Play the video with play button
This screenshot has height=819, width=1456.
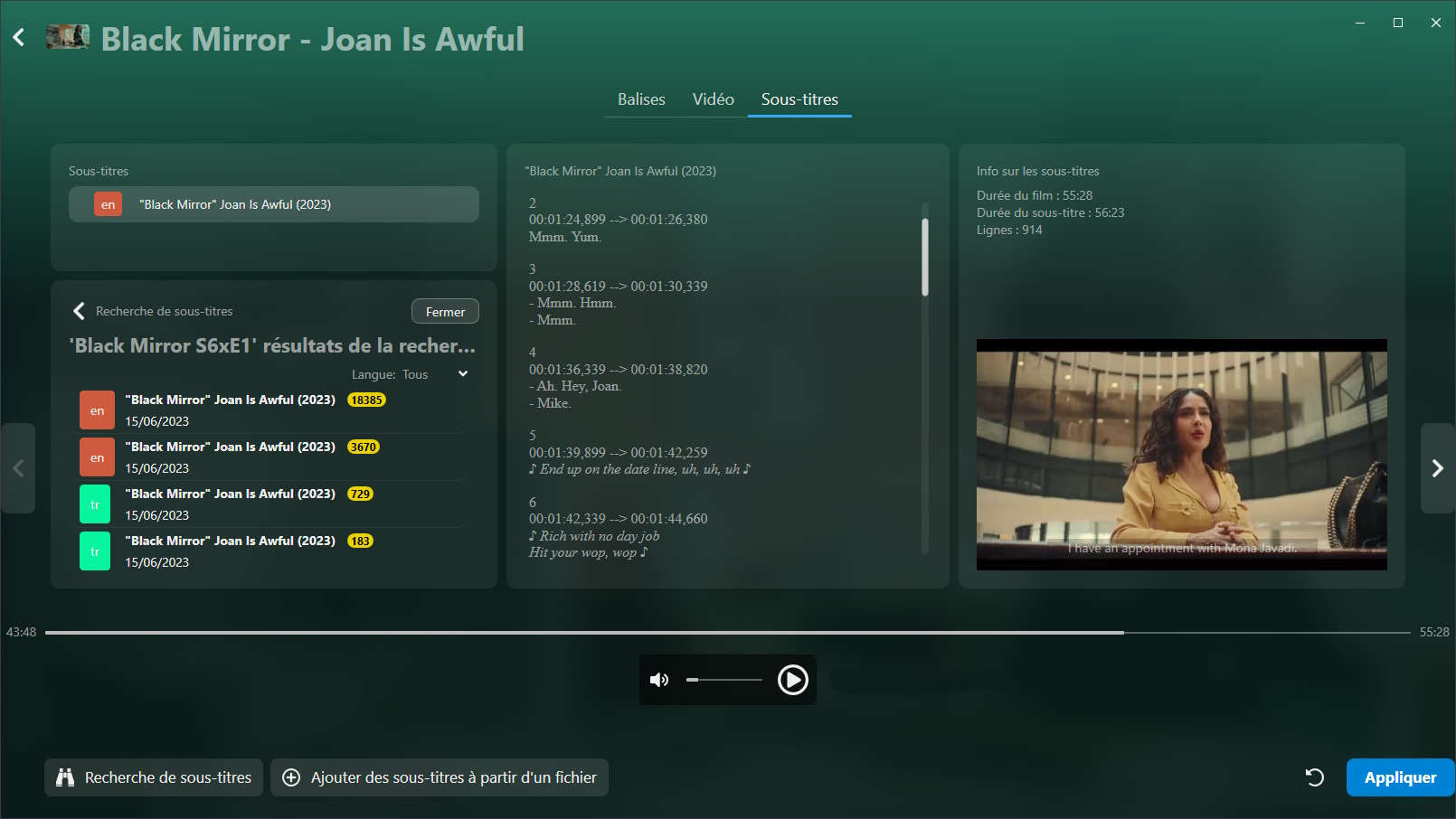pyautogui.click(x=793, y=680)
